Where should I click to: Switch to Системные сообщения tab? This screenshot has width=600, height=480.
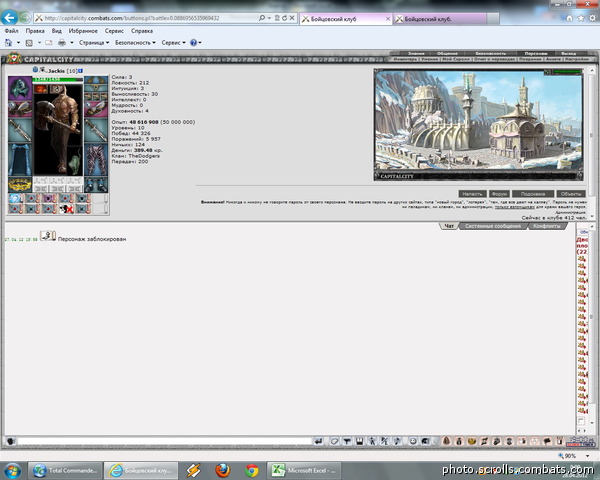click(x=493, y=226)
